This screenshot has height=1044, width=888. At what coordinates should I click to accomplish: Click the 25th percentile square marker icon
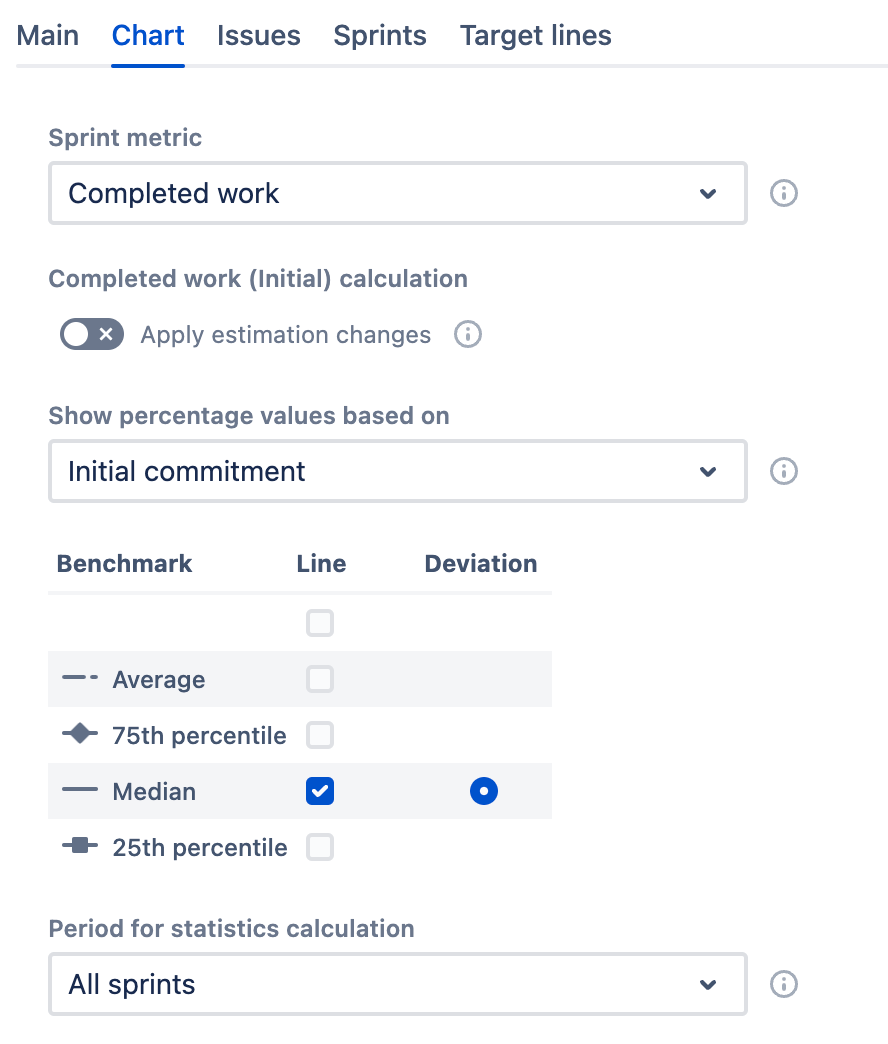tap(80, 846)
